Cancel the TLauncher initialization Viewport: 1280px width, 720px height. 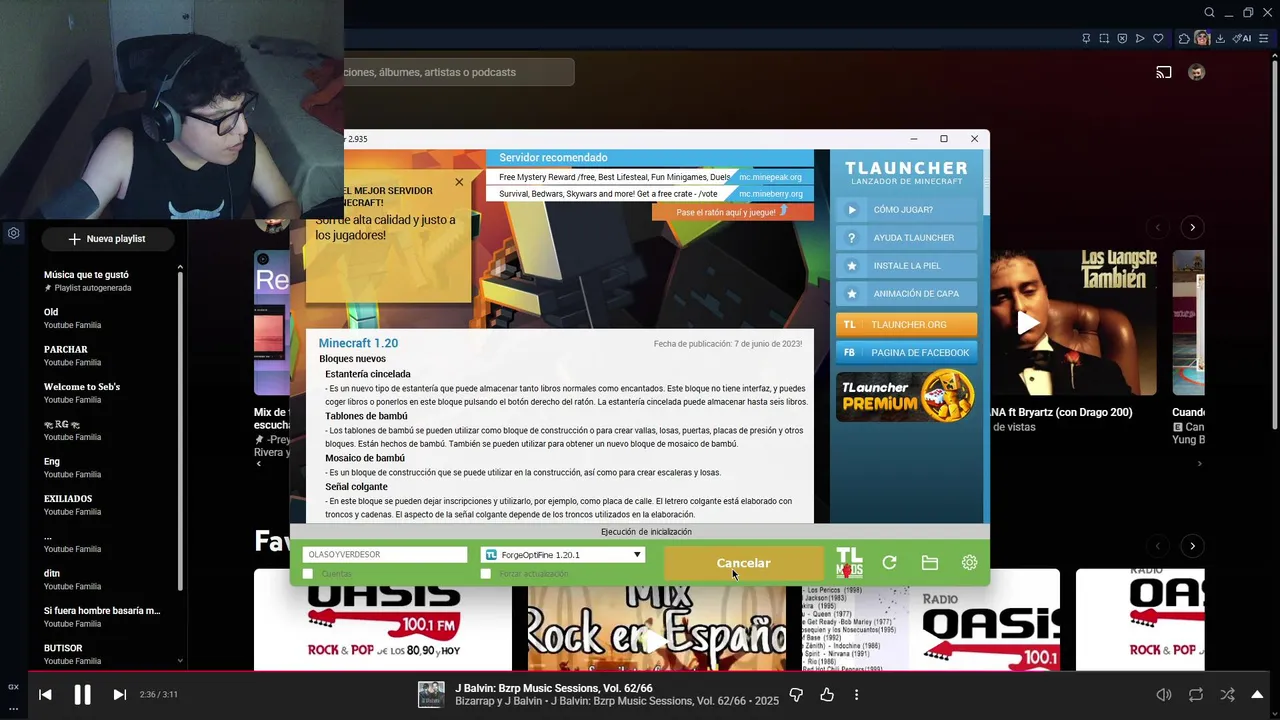(743, 563)
